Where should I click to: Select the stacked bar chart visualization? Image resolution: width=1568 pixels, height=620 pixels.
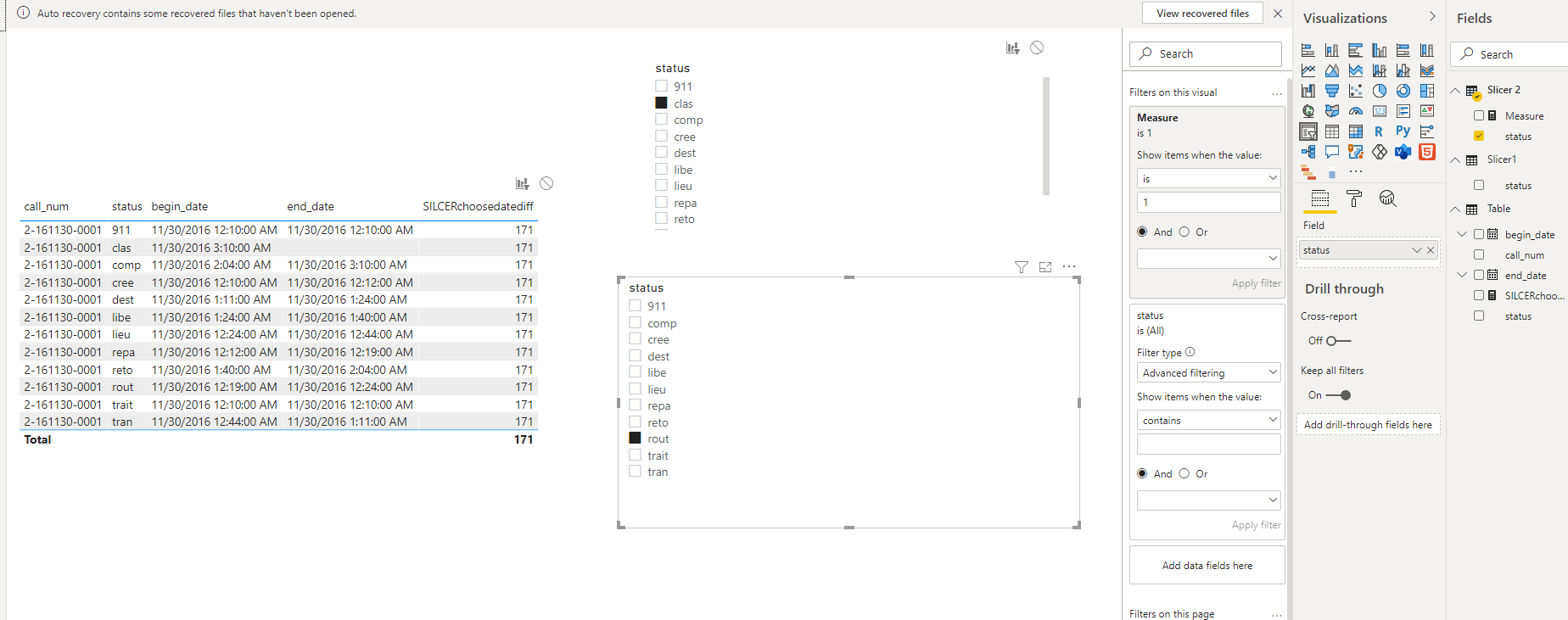(1308, 50)
